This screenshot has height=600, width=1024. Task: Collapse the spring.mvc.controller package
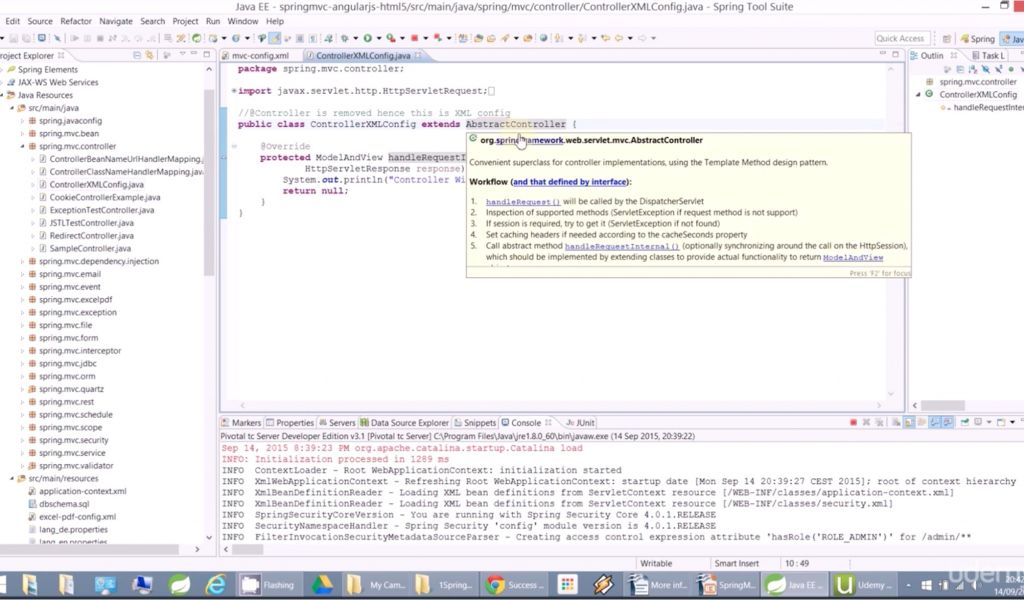point(21,146)
